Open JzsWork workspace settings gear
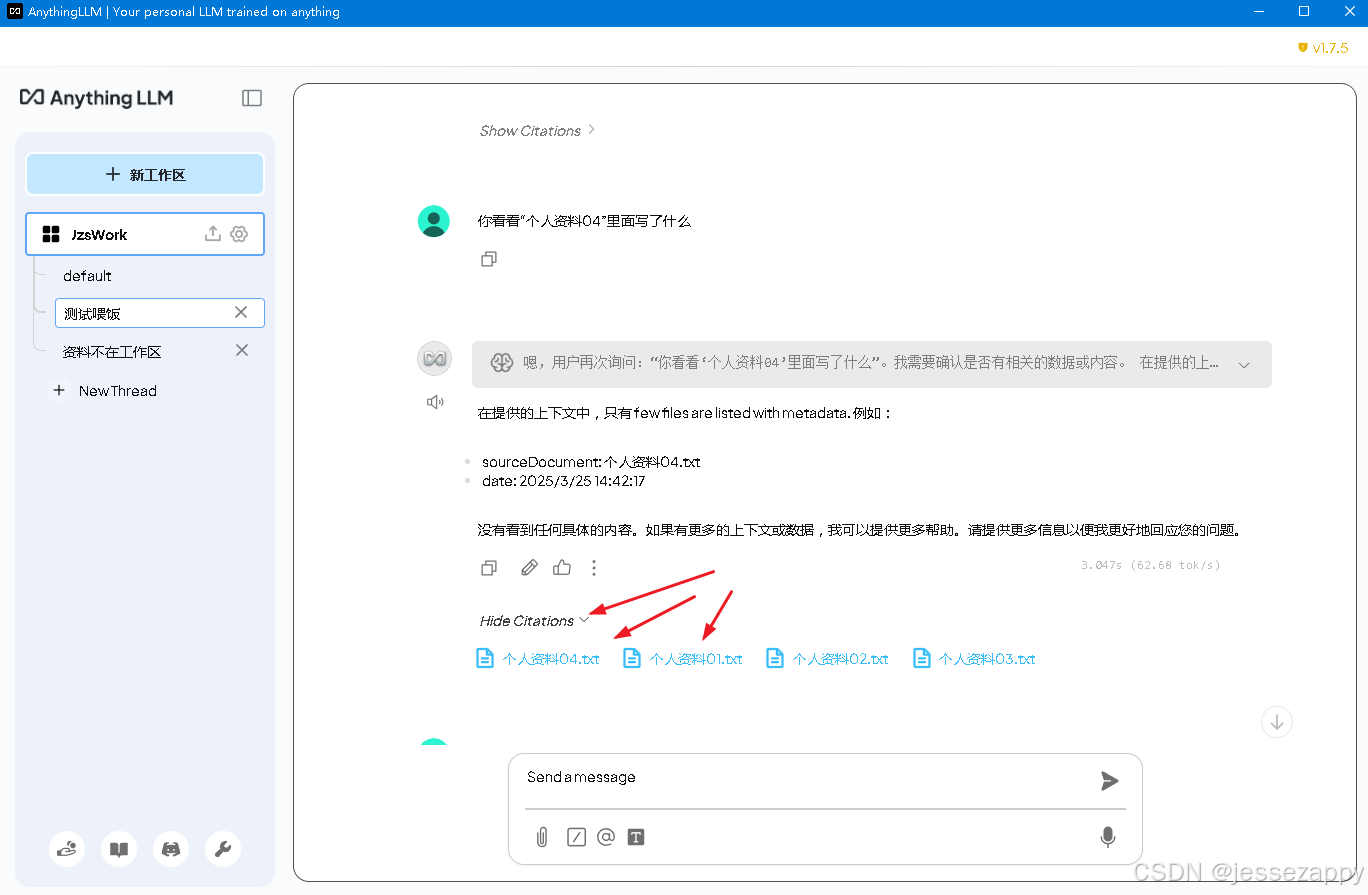1368x895 pixels. click(x=239, y=234)
